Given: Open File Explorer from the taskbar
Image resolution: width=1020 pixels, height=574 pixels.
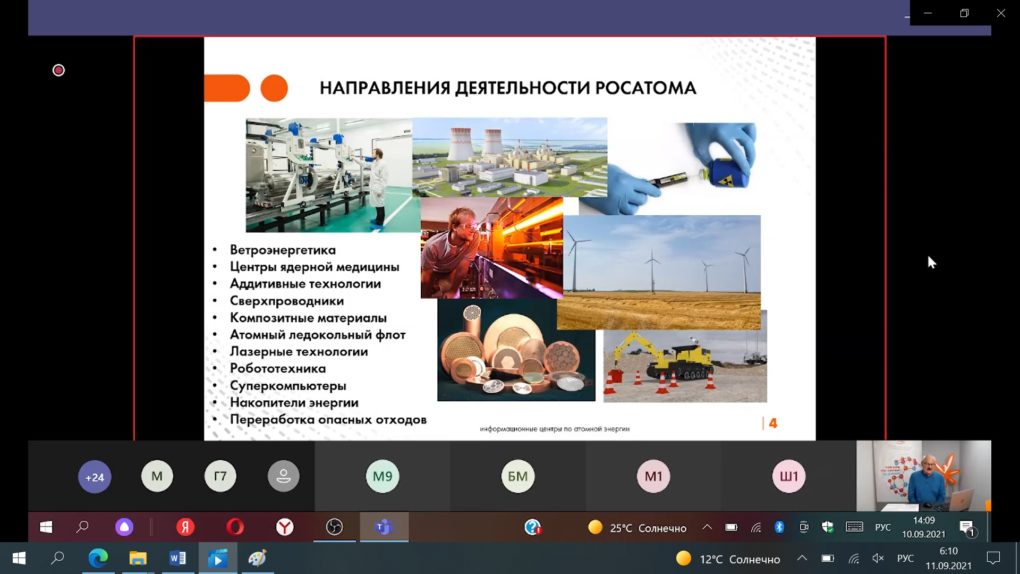Looking at the screenshot, I should pyautogui.click(x=138, y=558).
